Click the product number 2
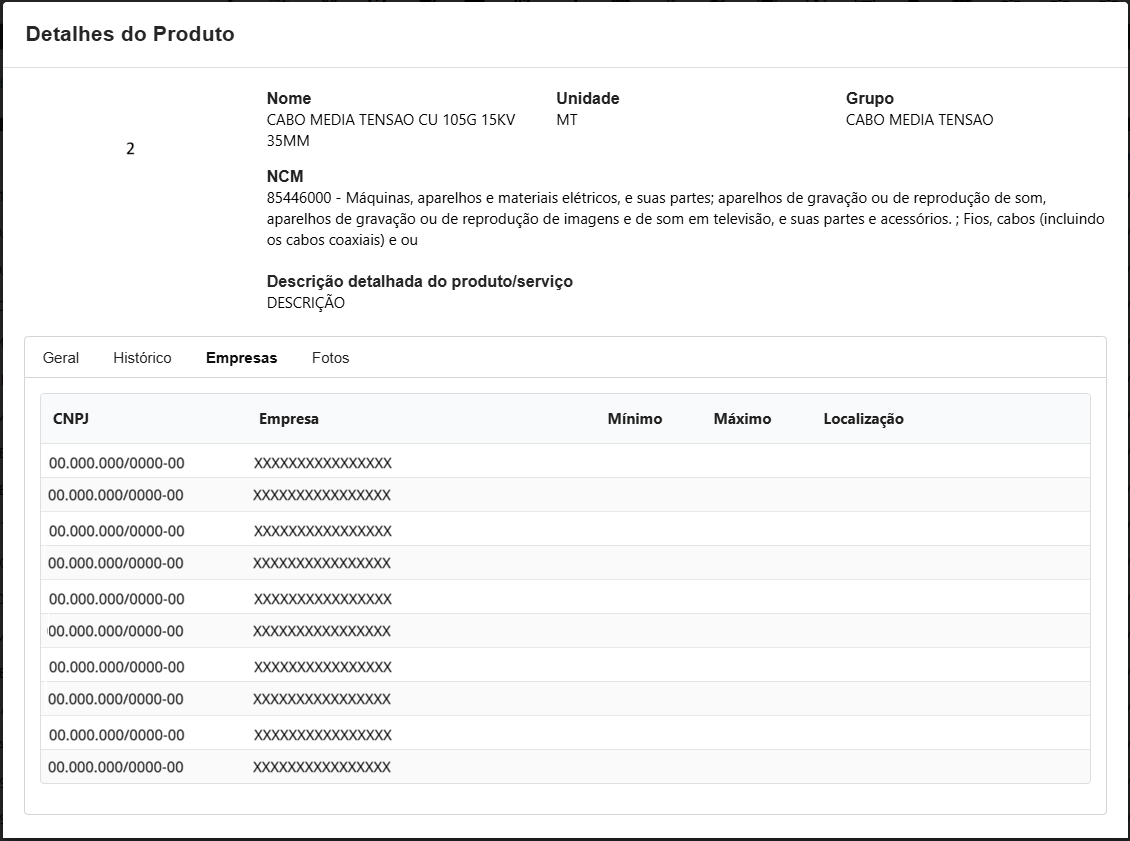The width and height of the screenshot is (1130, 841). [130, 149]
